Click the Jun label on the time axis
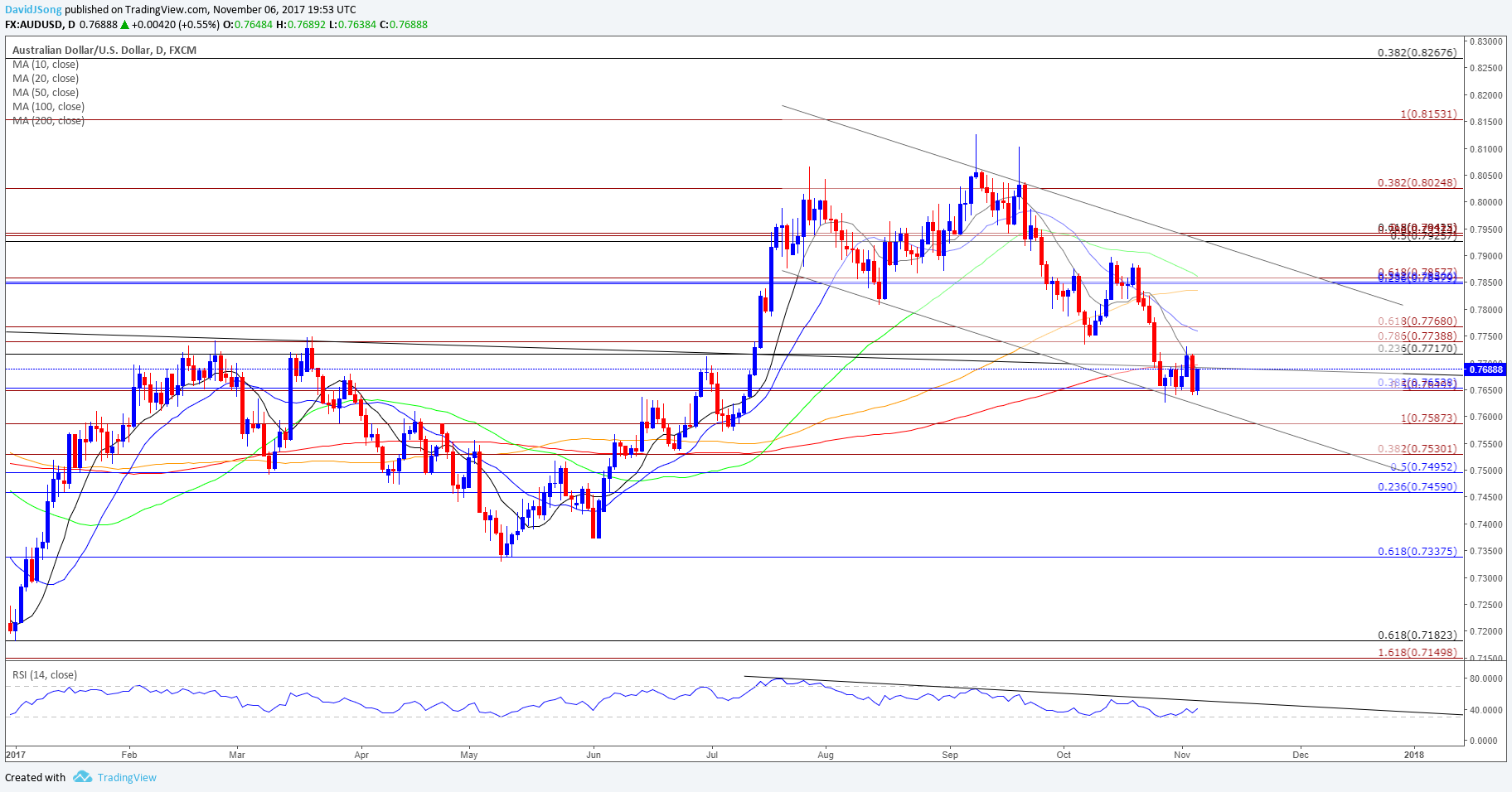 [x=593, y=755]
